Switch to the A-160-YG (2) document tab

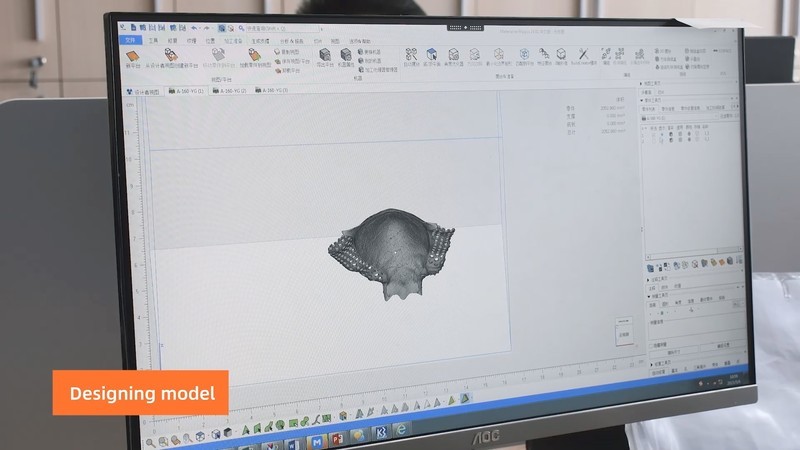(x=232, y=91)
